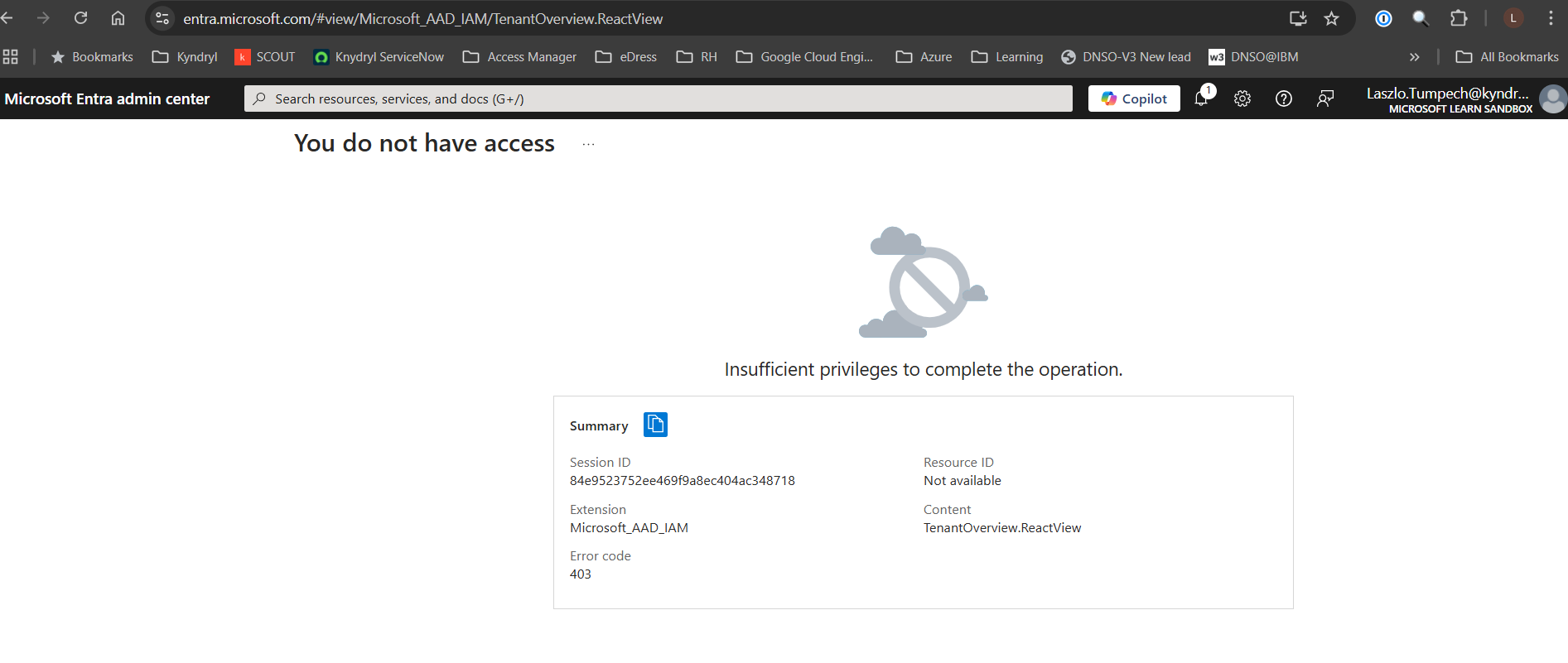
Task: Click the address bar URL
Action: pos(422,18)
